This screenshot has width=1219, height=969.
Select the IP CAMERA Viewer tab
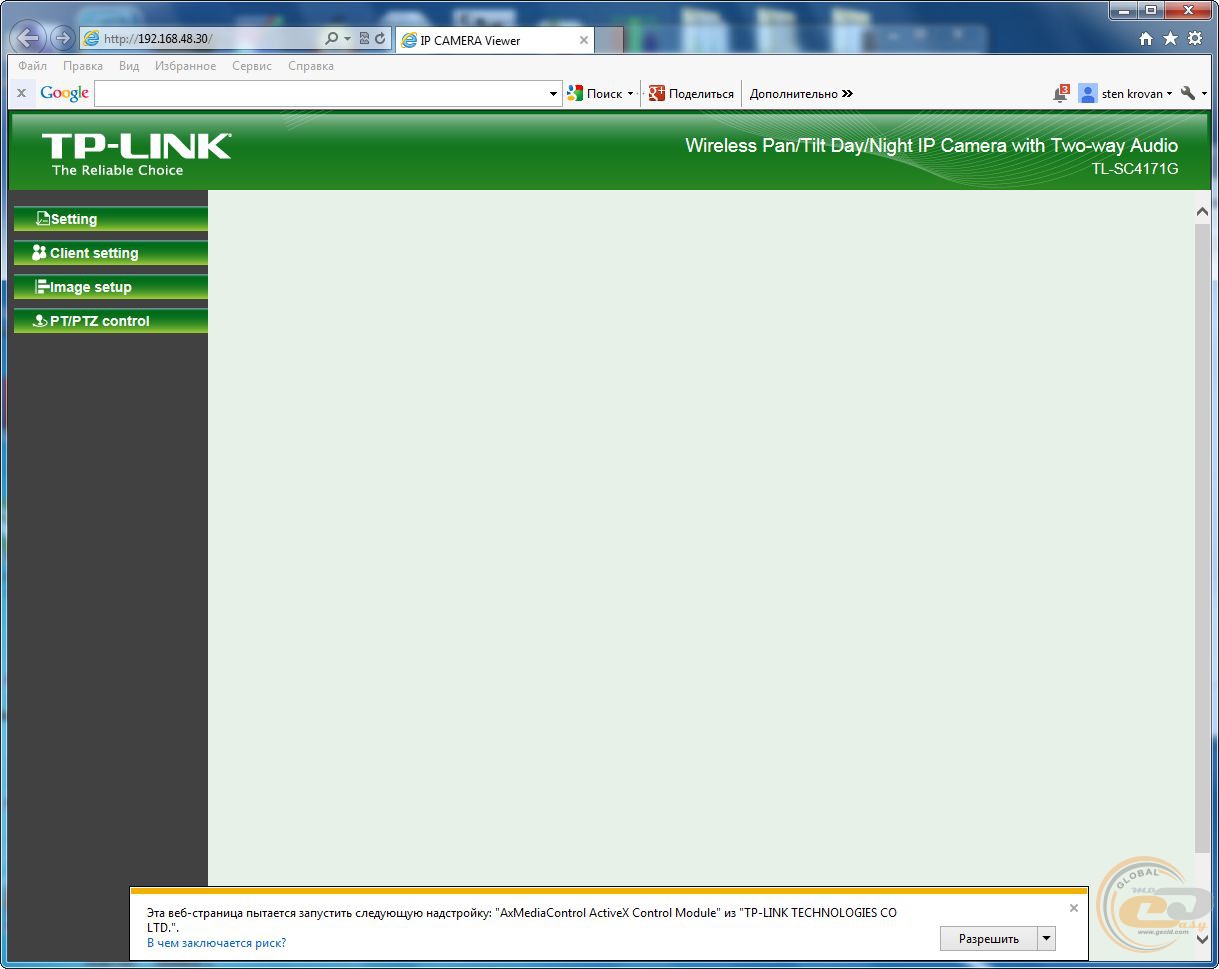495,41
